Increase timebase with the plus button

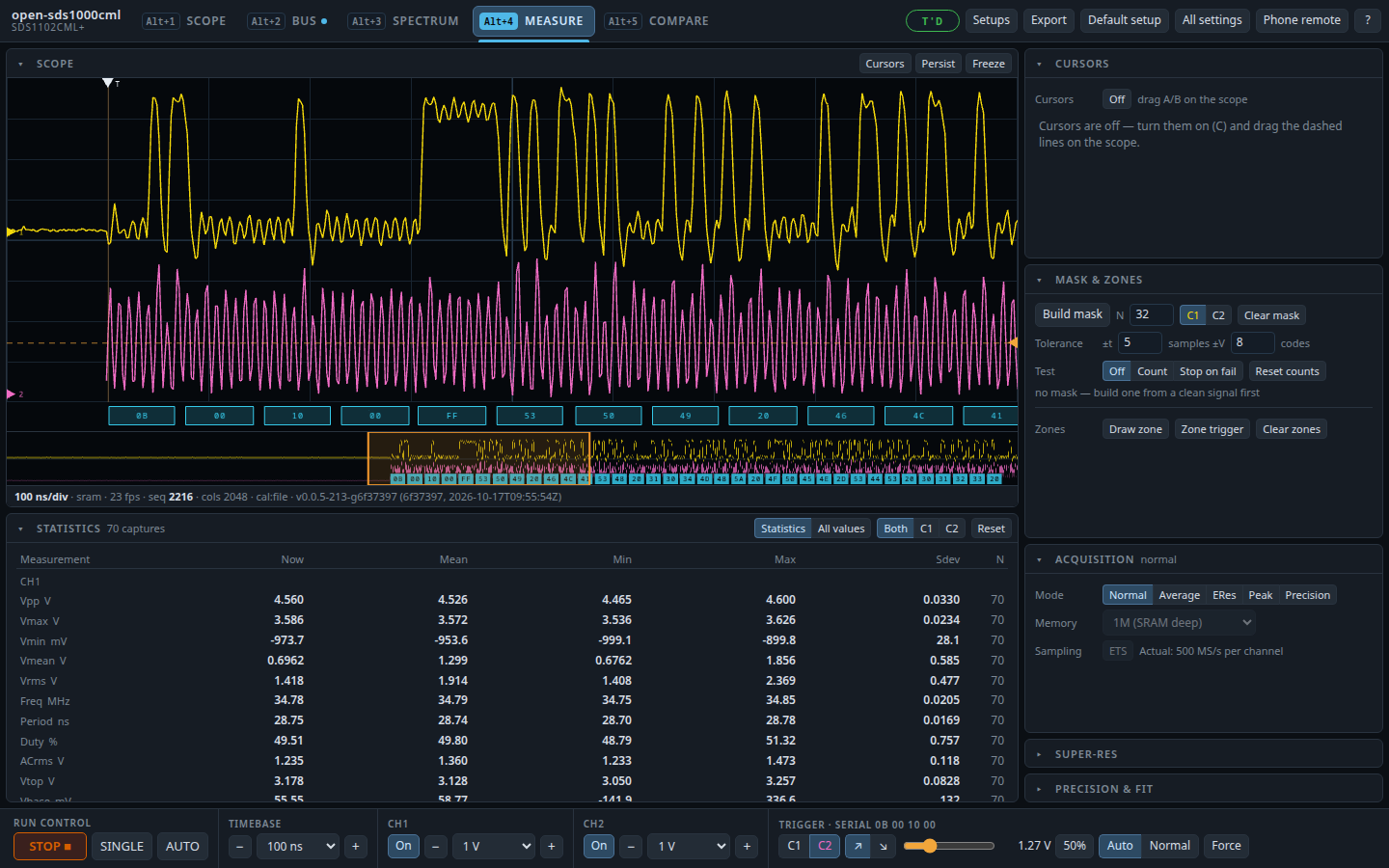point(356,847)
